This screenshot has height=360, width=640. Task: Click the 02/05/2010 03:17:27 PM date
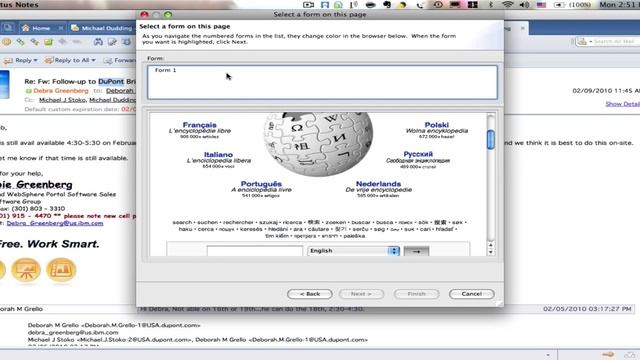[x=587, y=309]
